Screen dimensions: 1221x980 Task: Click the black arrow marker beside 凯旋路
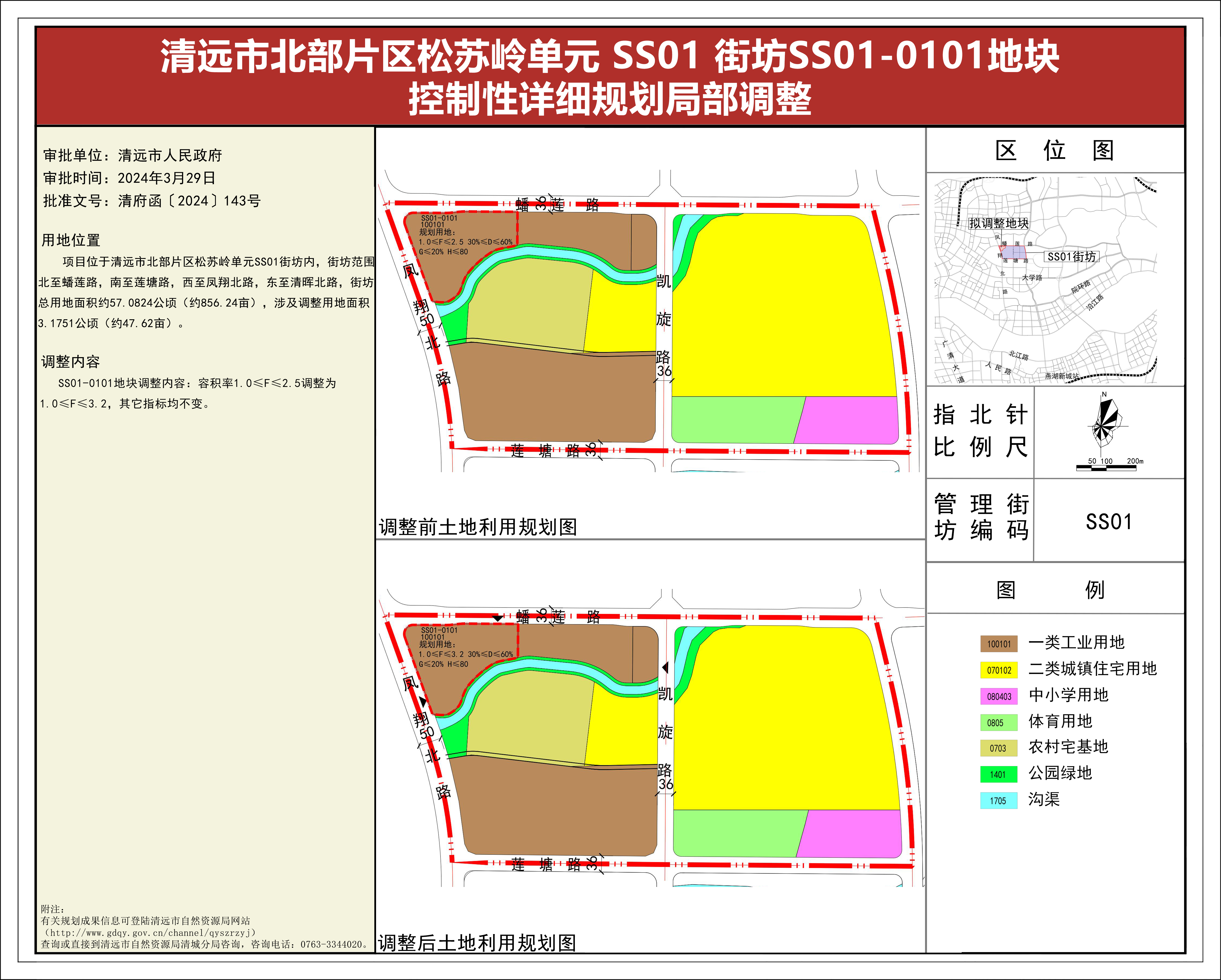coord(665,667)
